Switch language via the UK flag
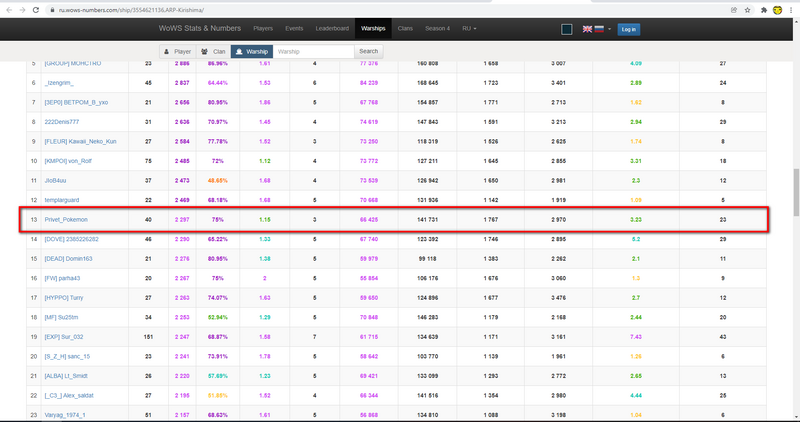 (x=587, y=30)
